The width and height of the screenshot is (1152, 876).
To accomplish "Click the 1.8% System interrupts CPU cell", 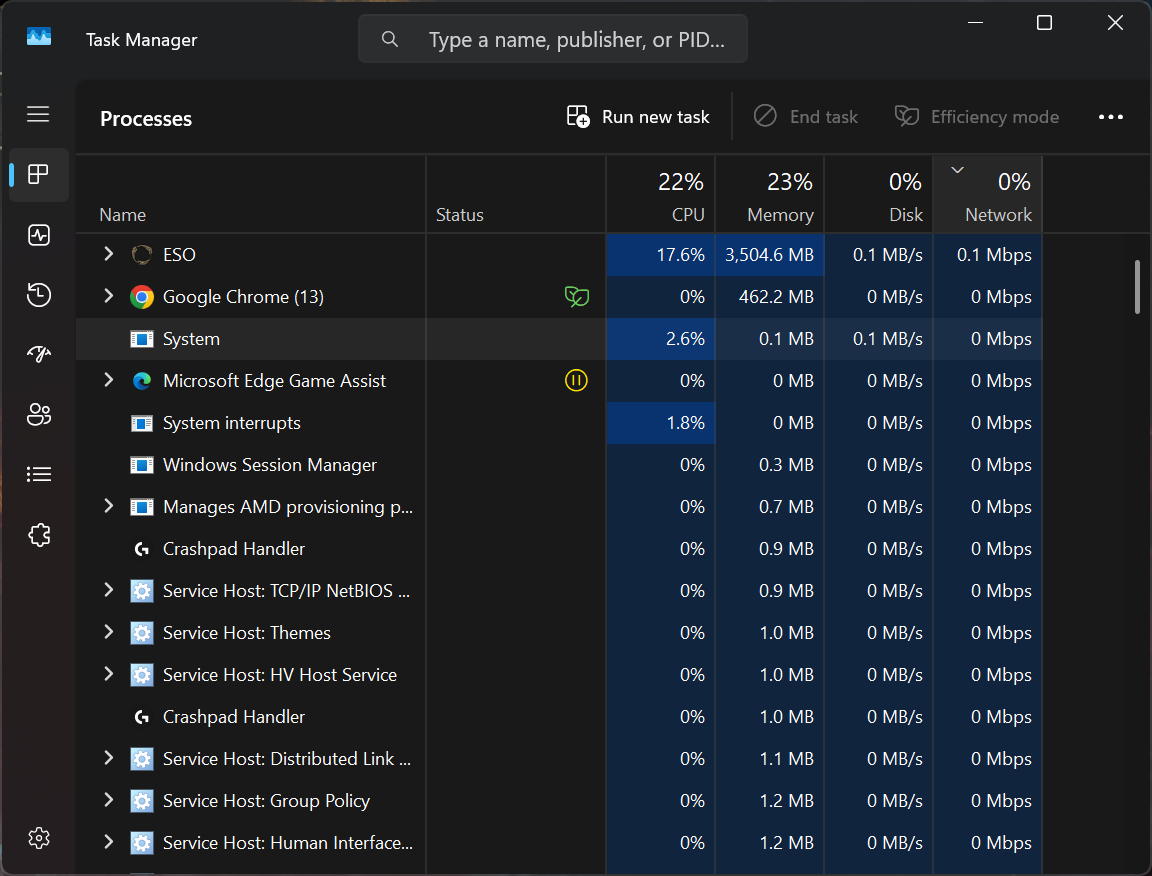I will pos(660,423).
